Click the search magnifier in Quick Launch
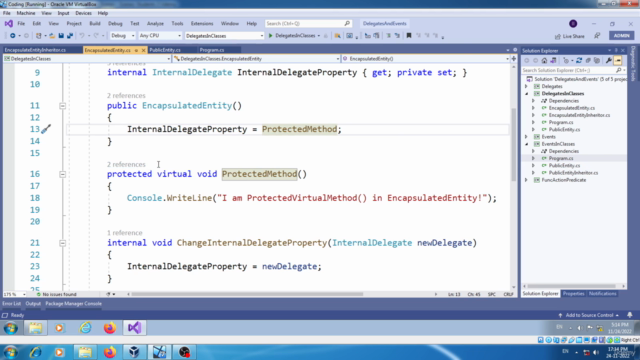Viewport: 640px width, 360px height. (x=347, y=24)
